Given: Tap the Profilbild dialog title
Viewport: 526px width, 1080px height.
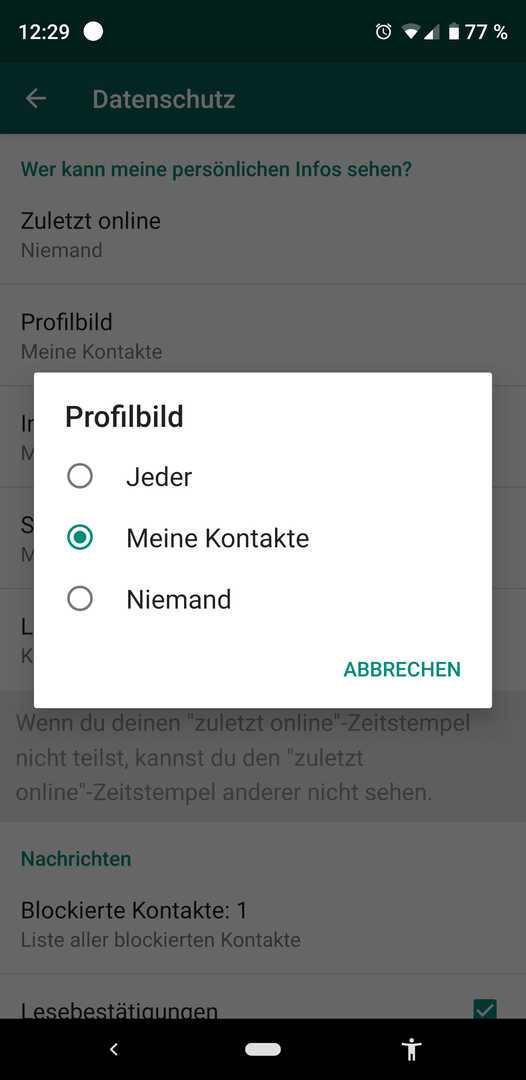Looking at the screenshot, I should click(x=124, y=417).
